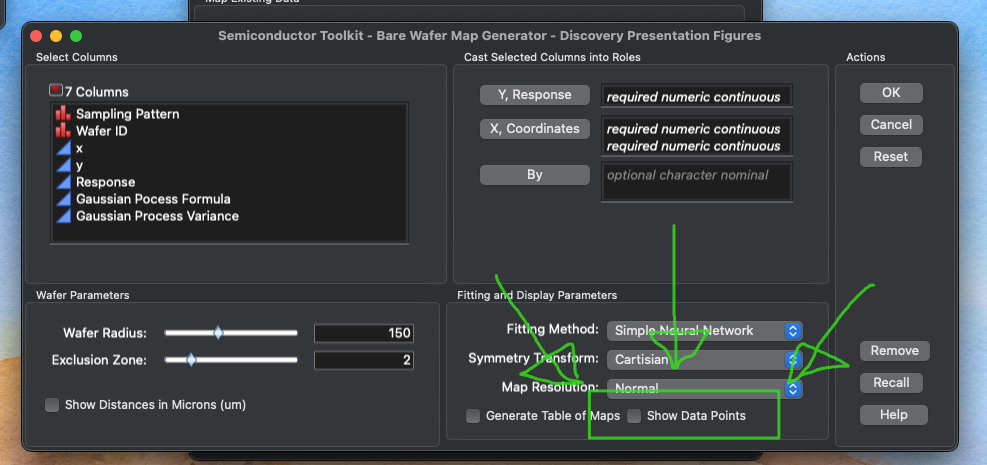Click the Cancel button
The width and height of the screenshot is (987, 465).
891,125
